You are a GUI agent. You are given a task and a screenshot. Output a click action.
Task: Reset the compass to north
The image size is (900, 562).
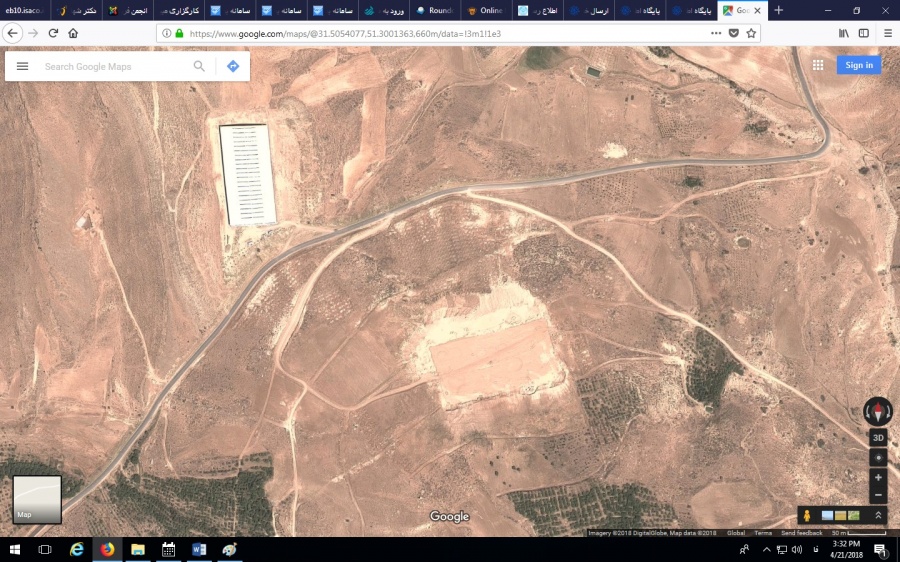click(878, 411)
